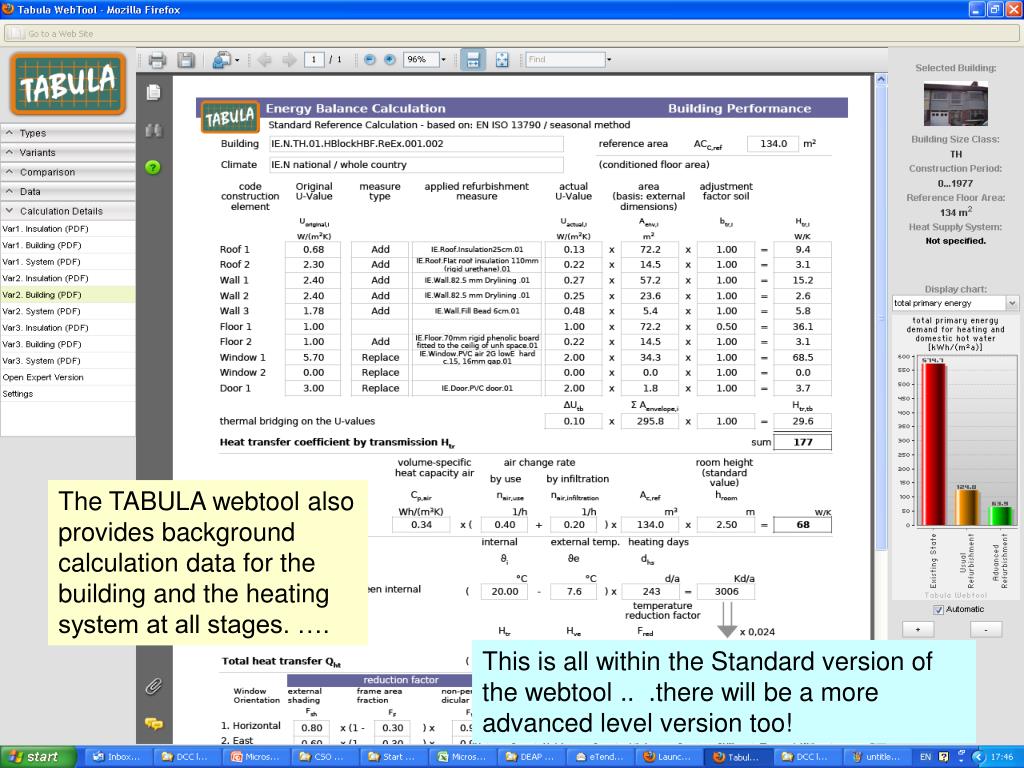Click the print icon in PDF toolbar
Screen dimensions: 1024x768
pyautogui.click(x=157, y=60)
